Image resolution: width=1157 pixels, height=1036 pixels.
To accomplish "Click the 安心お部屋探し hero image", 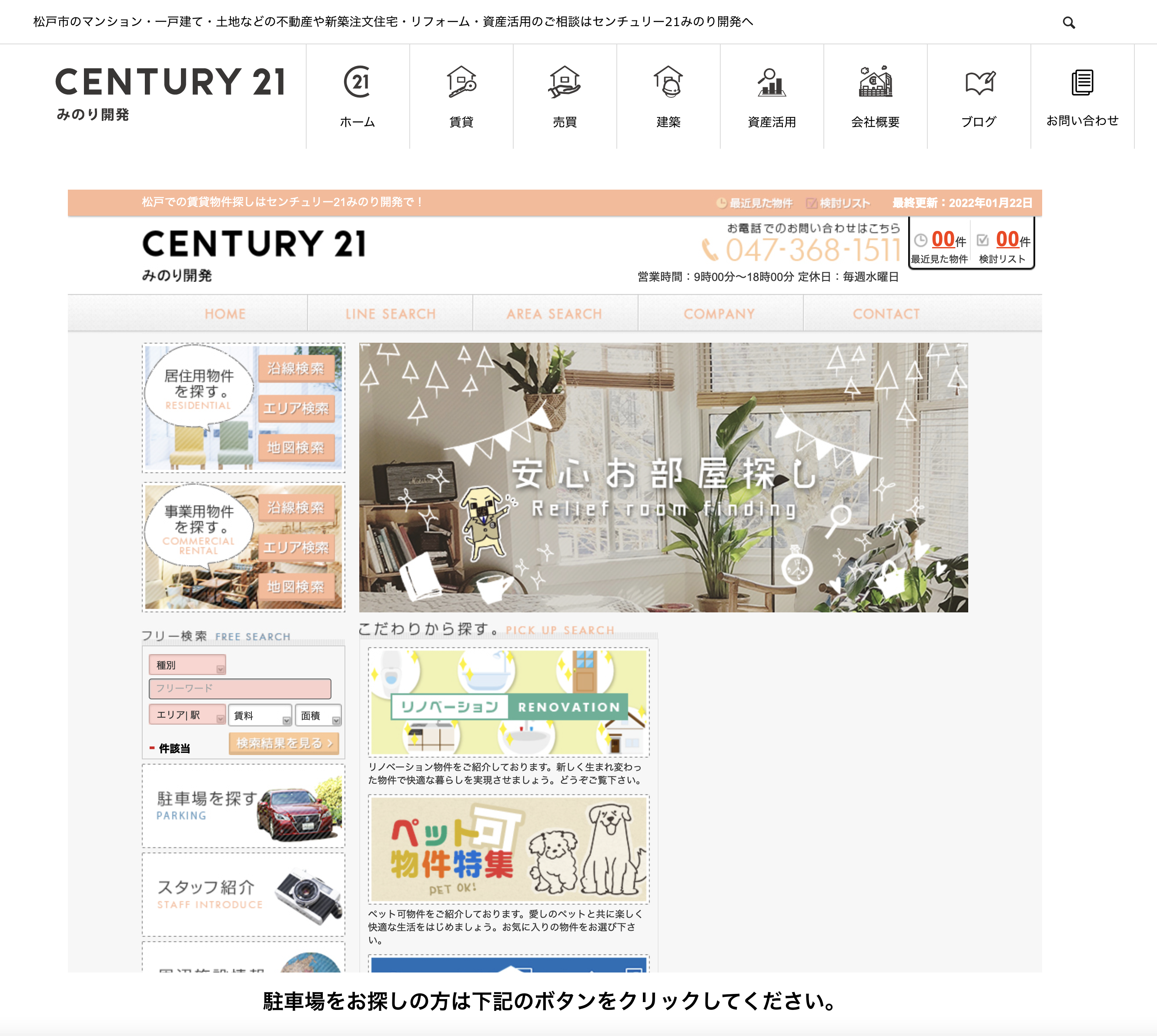I will 663,478.
